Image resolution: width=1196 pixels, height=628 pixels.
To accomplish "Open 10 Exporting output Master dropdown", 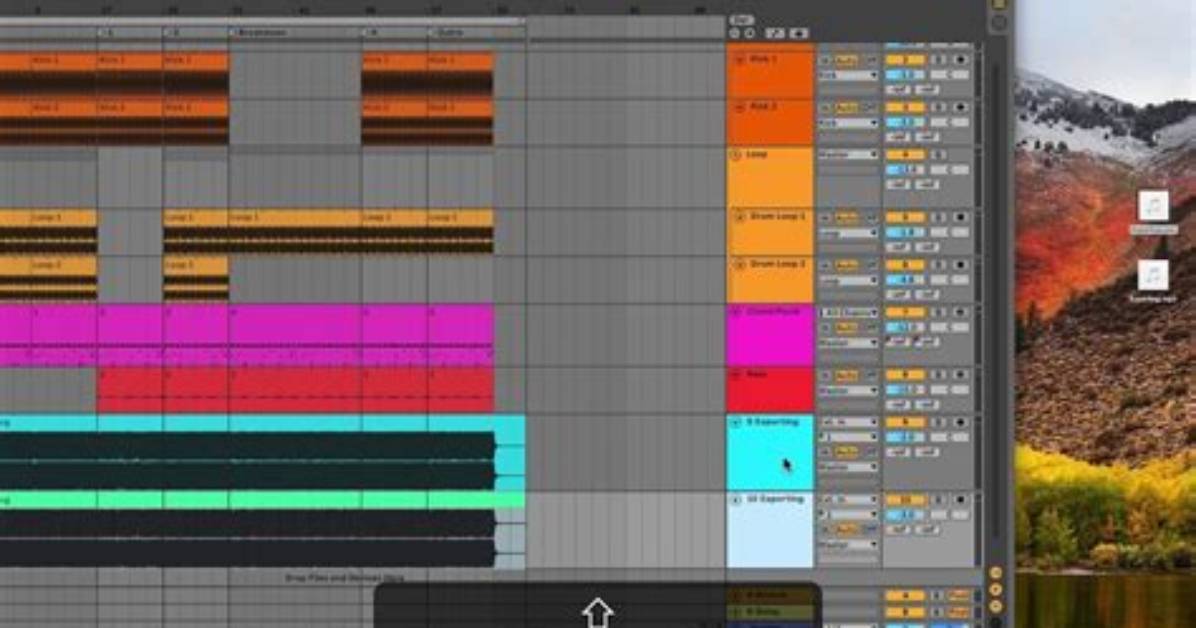I will (848, 545).
